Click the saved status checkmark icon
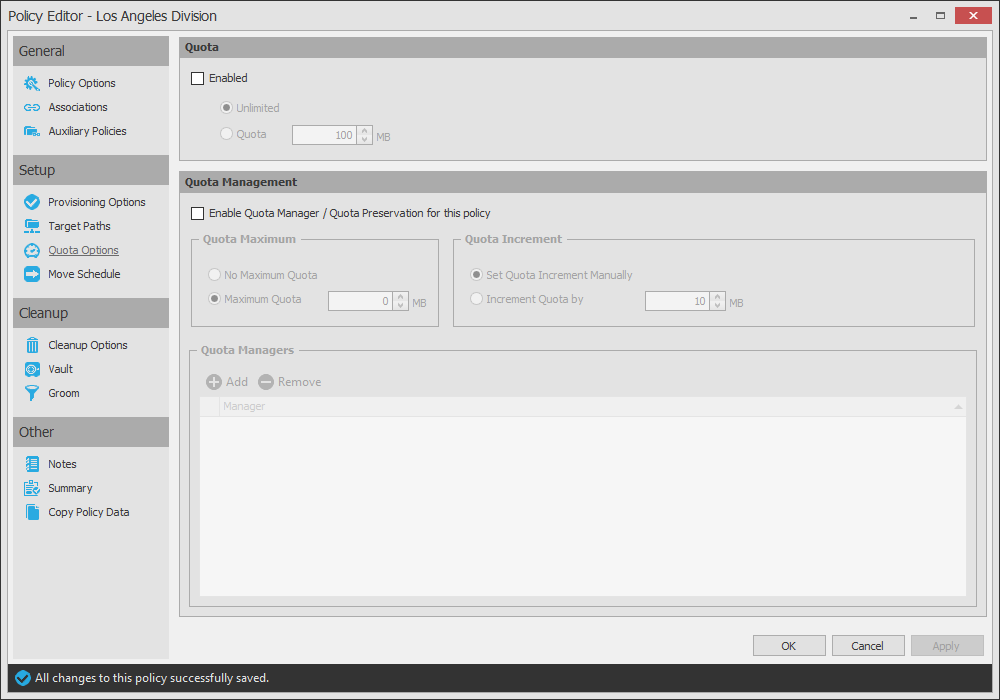1000x700 pixels. (23, 678)
